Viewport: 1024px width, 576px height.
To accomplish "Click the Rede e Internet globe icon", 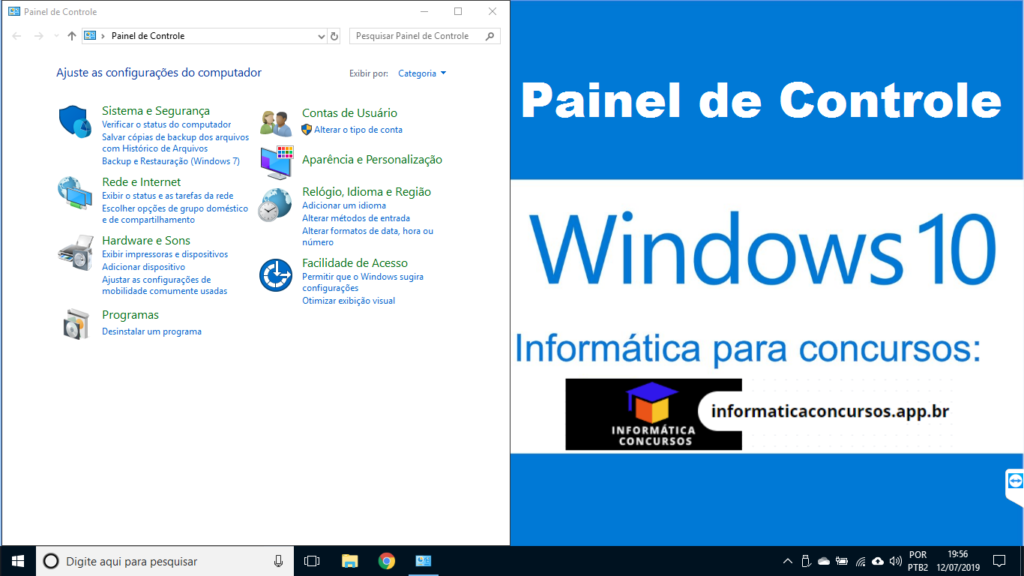I will click(75, 192).
